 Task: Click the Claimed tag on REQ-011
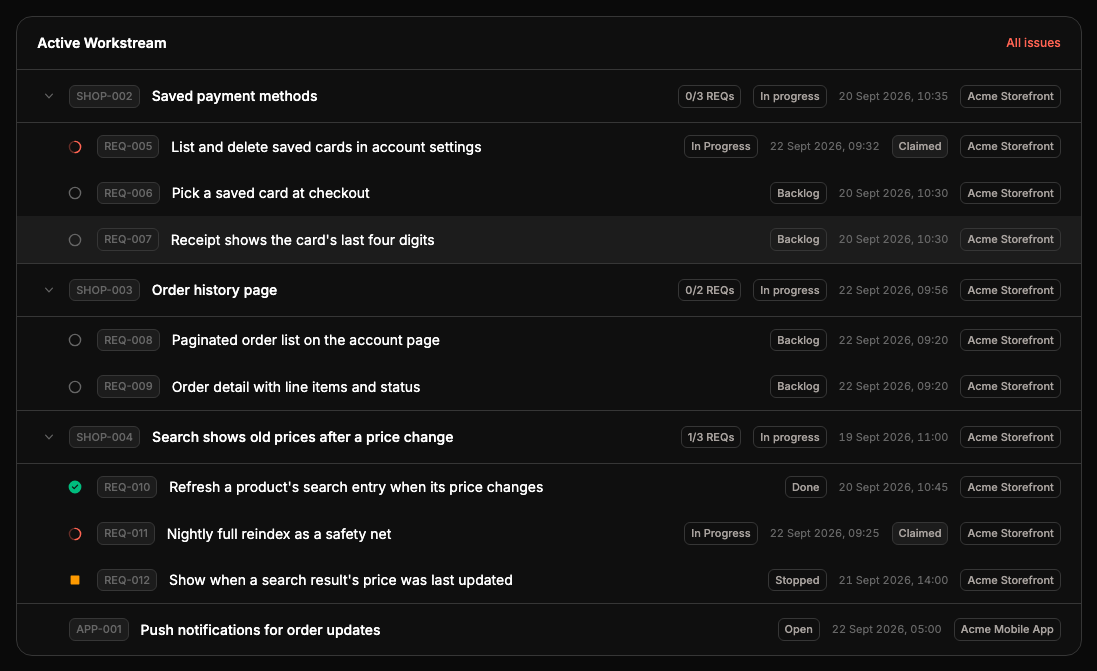(920, 533)
